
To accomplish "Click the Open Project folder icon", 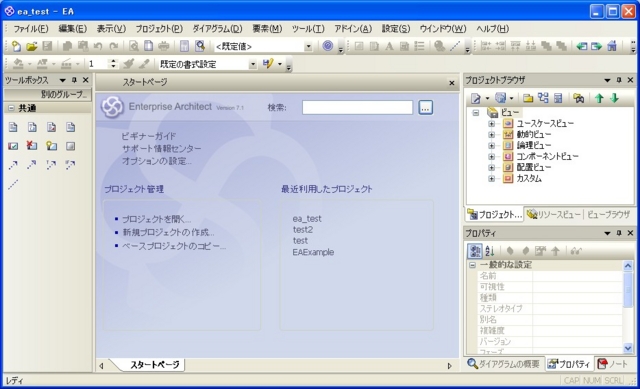I will tap(31, 46).
